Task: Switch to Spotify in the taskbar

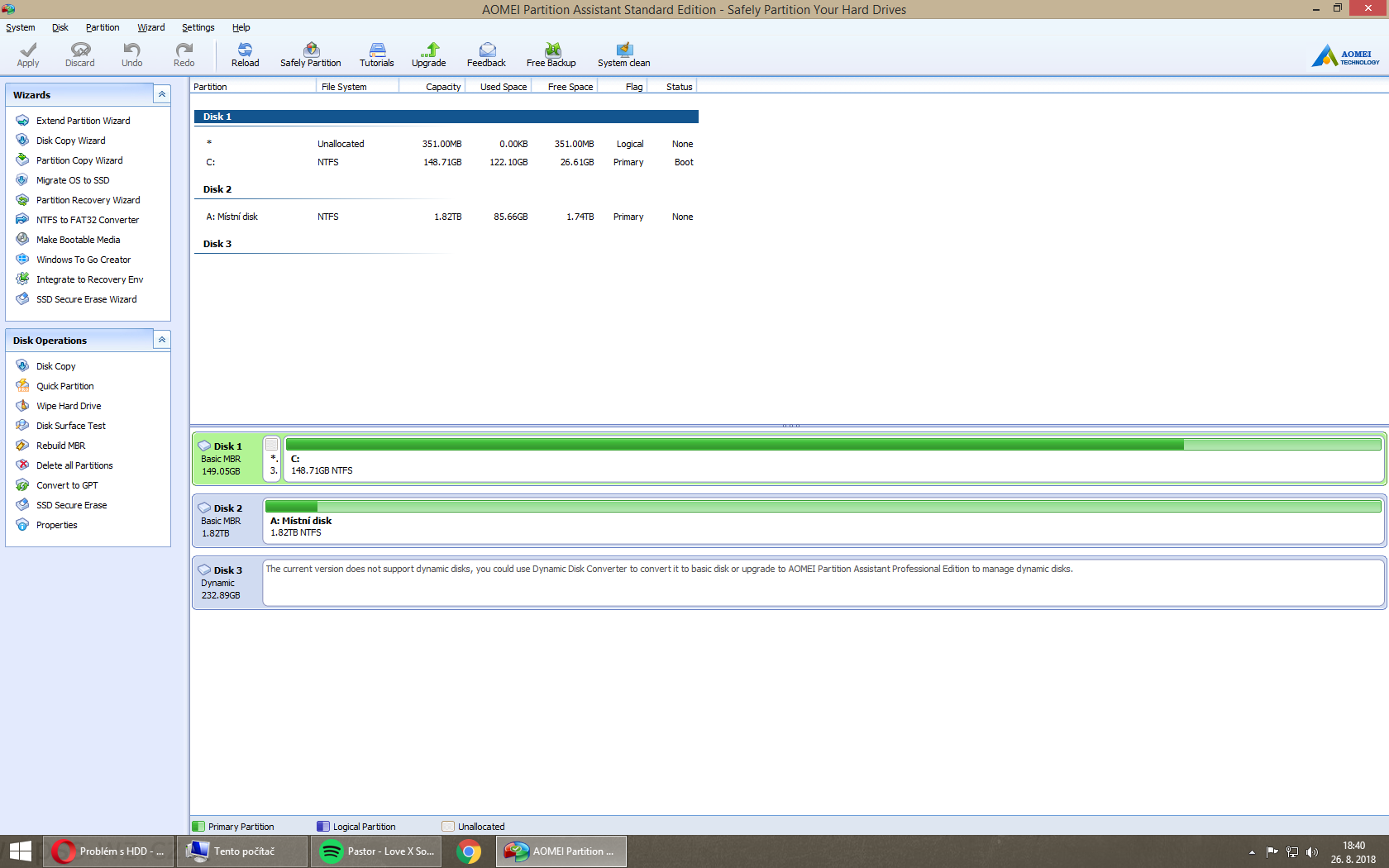Action: (376, 851)
